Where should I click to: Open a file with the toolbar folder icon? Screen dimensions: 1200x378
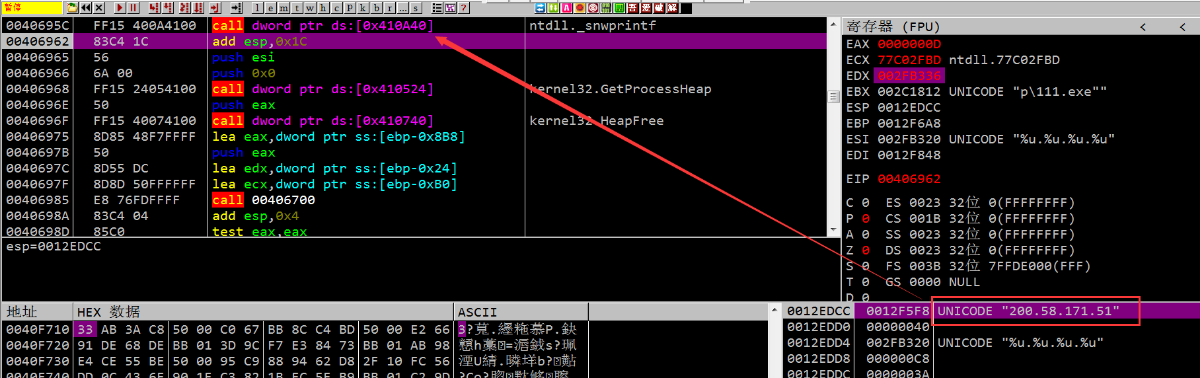[x=73, y=8]
